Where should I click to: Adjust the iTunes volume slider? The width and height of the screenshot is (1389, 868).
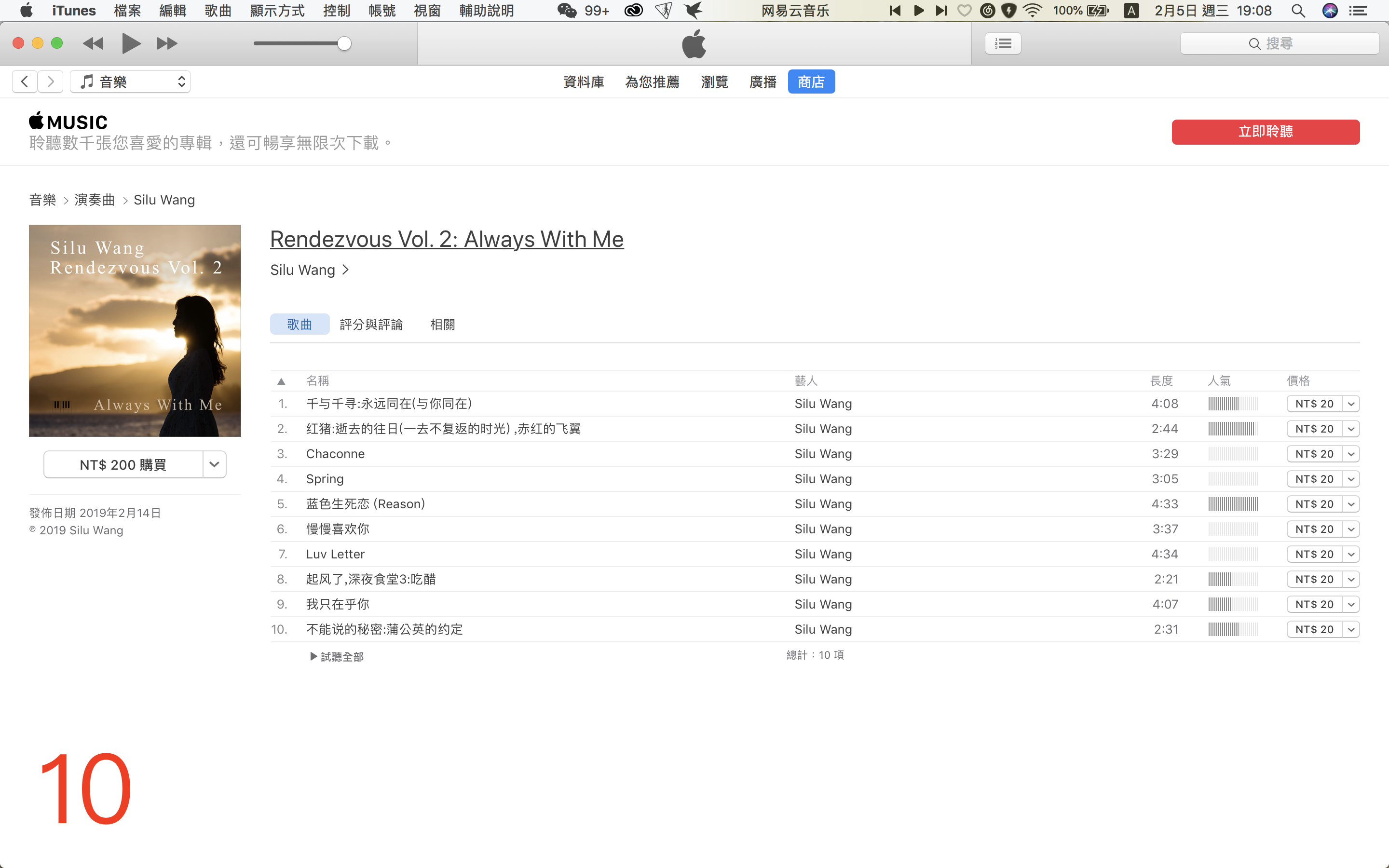pos(302,43)
